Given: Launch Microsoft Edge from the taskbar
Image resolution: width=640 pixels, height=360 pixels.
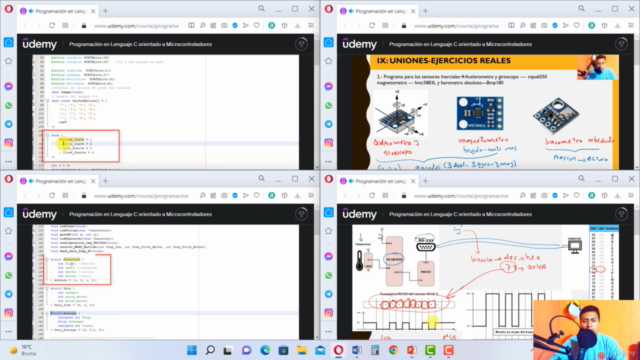Looking at the screenshot, I should click(265, 350).
